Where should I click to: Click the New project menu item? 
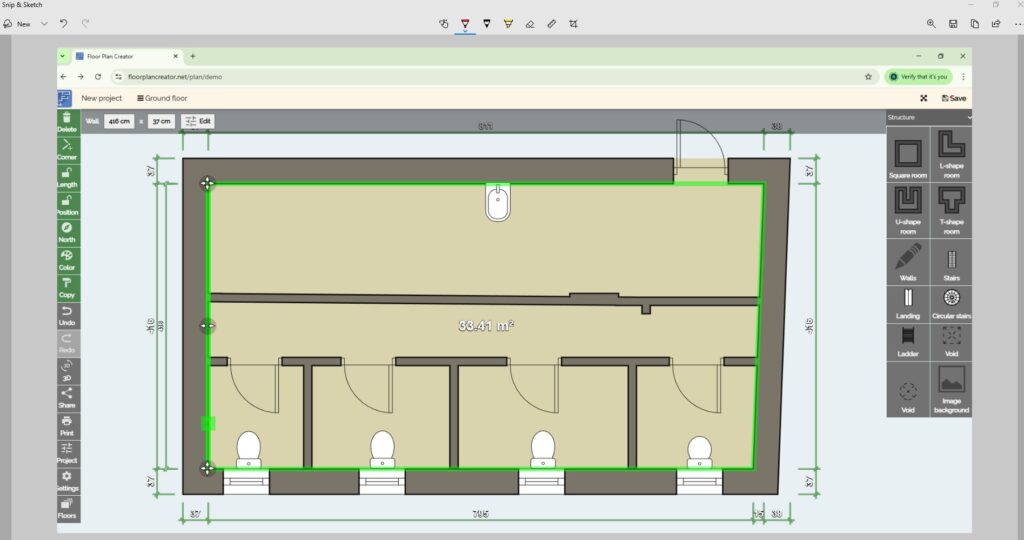coord(102,98)
